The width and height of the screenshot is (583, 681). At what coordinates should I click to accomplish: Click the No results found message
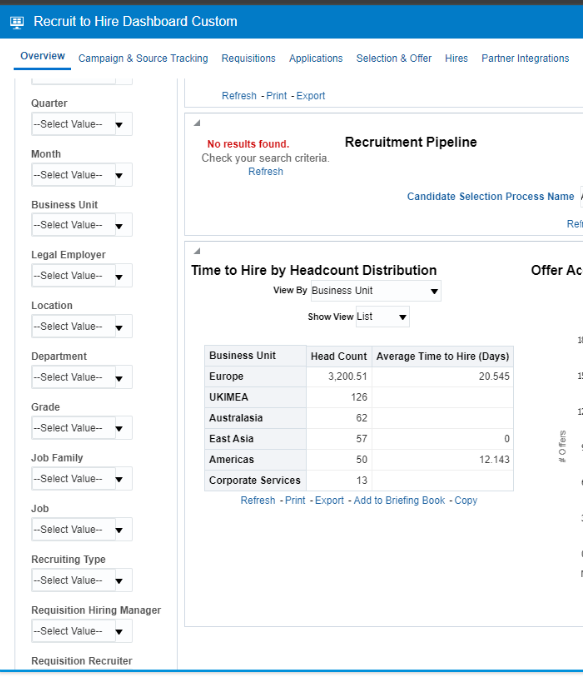coord(248,144)
